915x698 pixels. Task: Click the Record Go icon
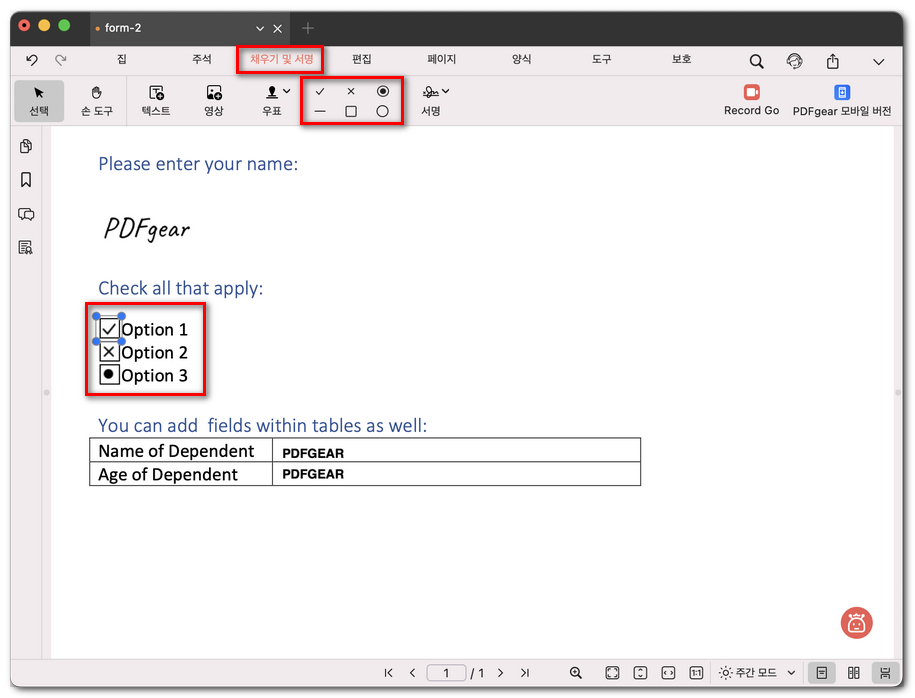point(751,92)
